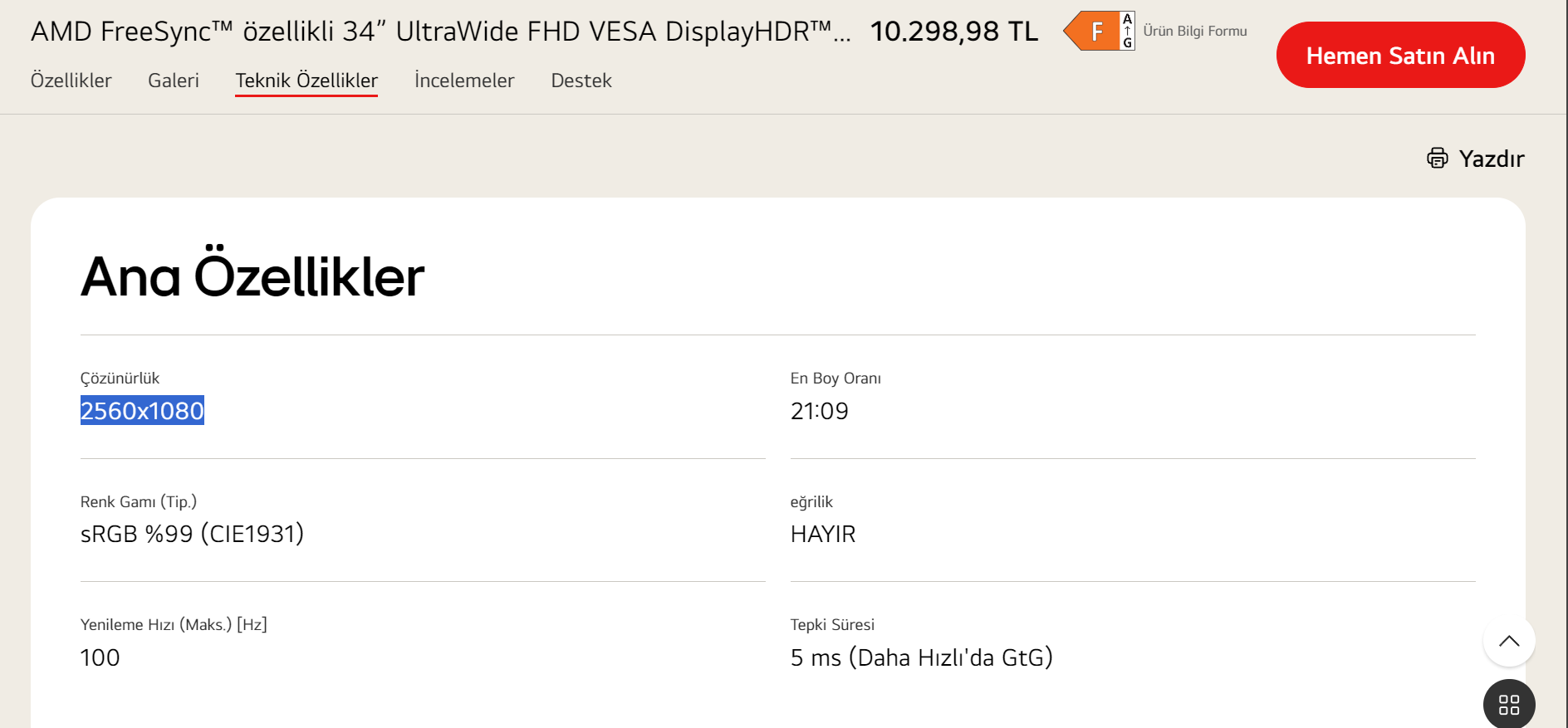Go to the İncelemeler tab

click(x=464, y=81)
